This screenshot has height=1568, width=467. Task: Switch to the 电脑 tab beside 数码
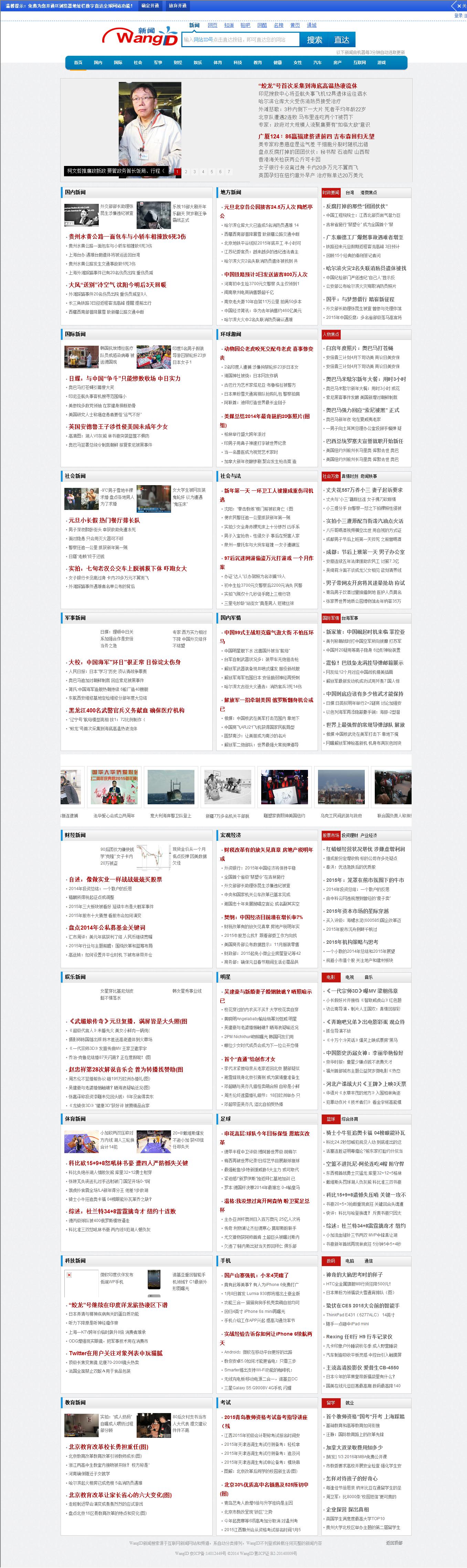point(350,1261)
